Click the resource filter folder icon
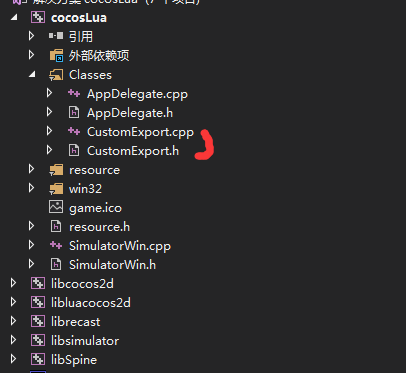This screenshot has width=406, height=373. click(x=56, y=170)
